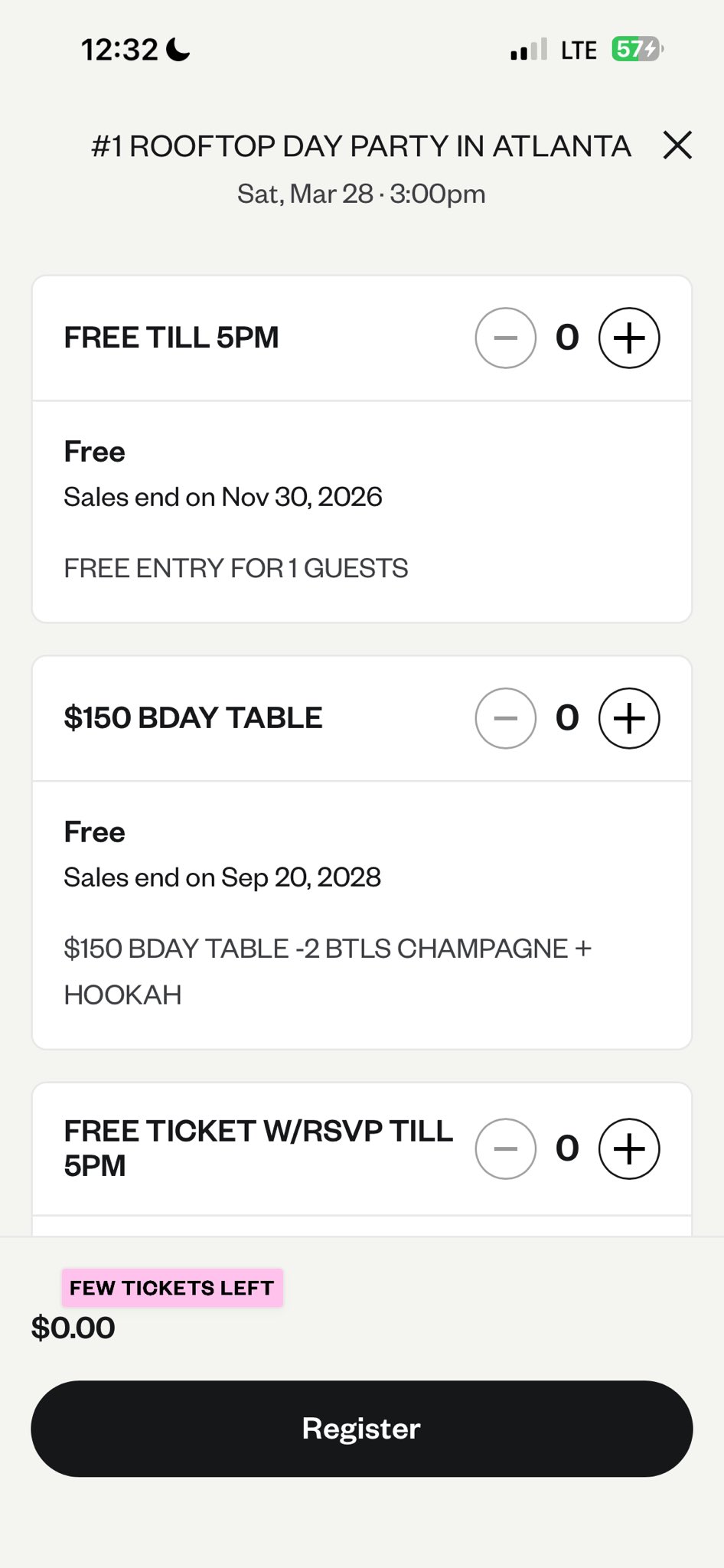Image resolution: width=724 pixels, height=1568 pixels.
Task: Tap the $150 BDAY TABLE heading
Action: pyautogui.click(x=193, y=718)
